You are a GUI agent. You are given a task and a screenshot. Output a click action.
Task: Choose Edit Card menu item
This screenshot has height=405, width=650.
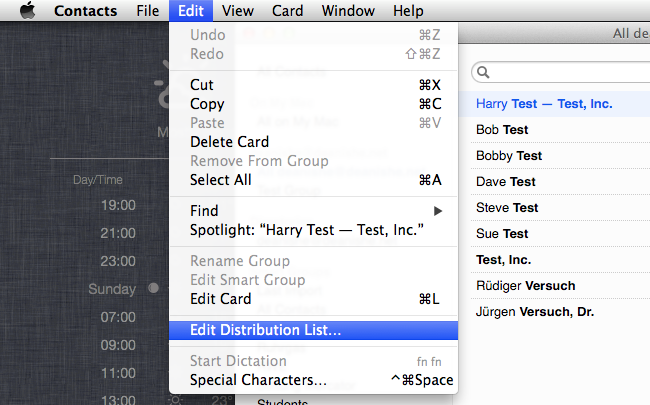click(x=313, y=299)
